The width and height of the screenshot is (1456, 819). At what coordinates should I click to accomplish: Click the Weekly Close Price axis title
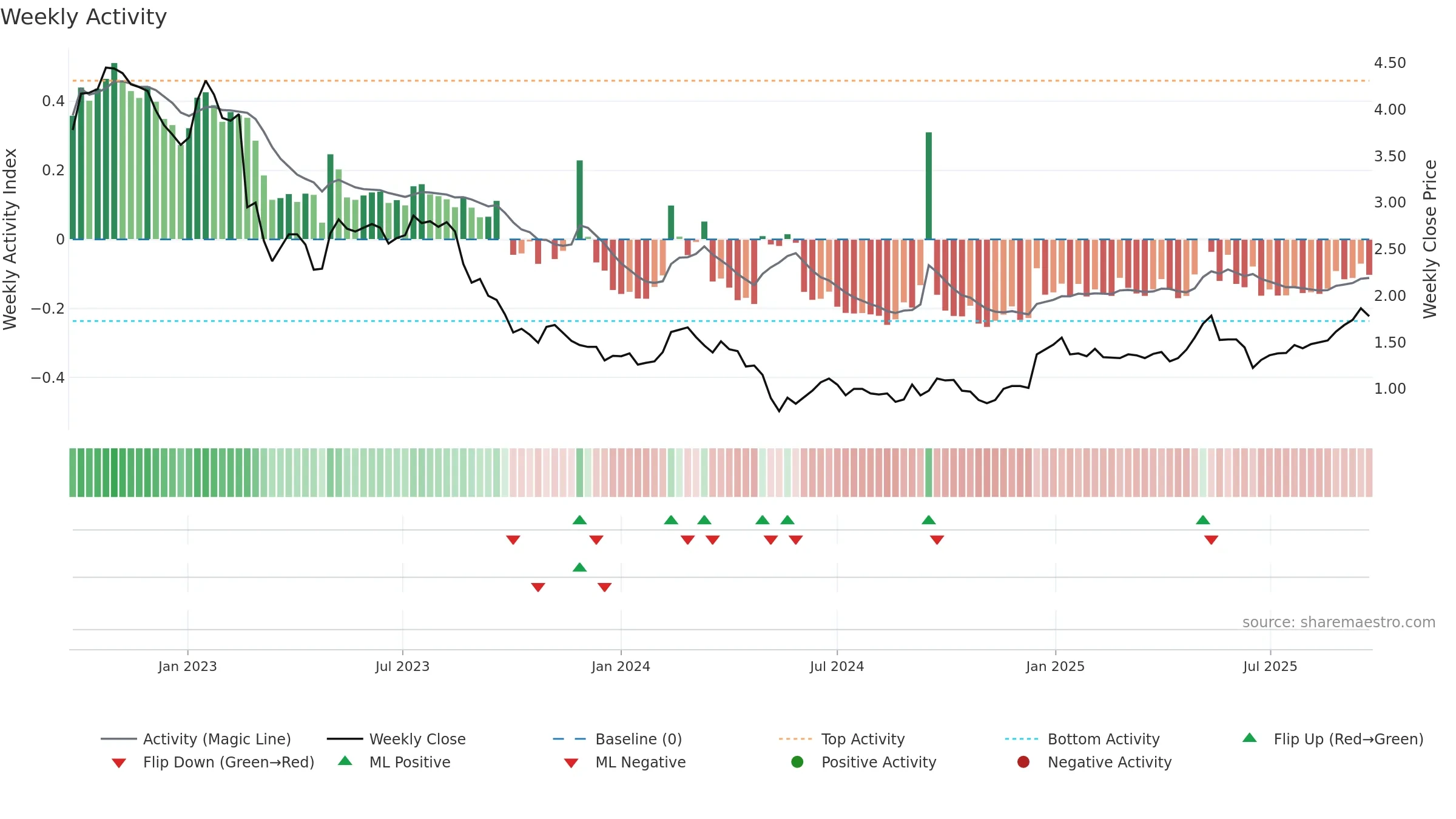[1431, 239]
